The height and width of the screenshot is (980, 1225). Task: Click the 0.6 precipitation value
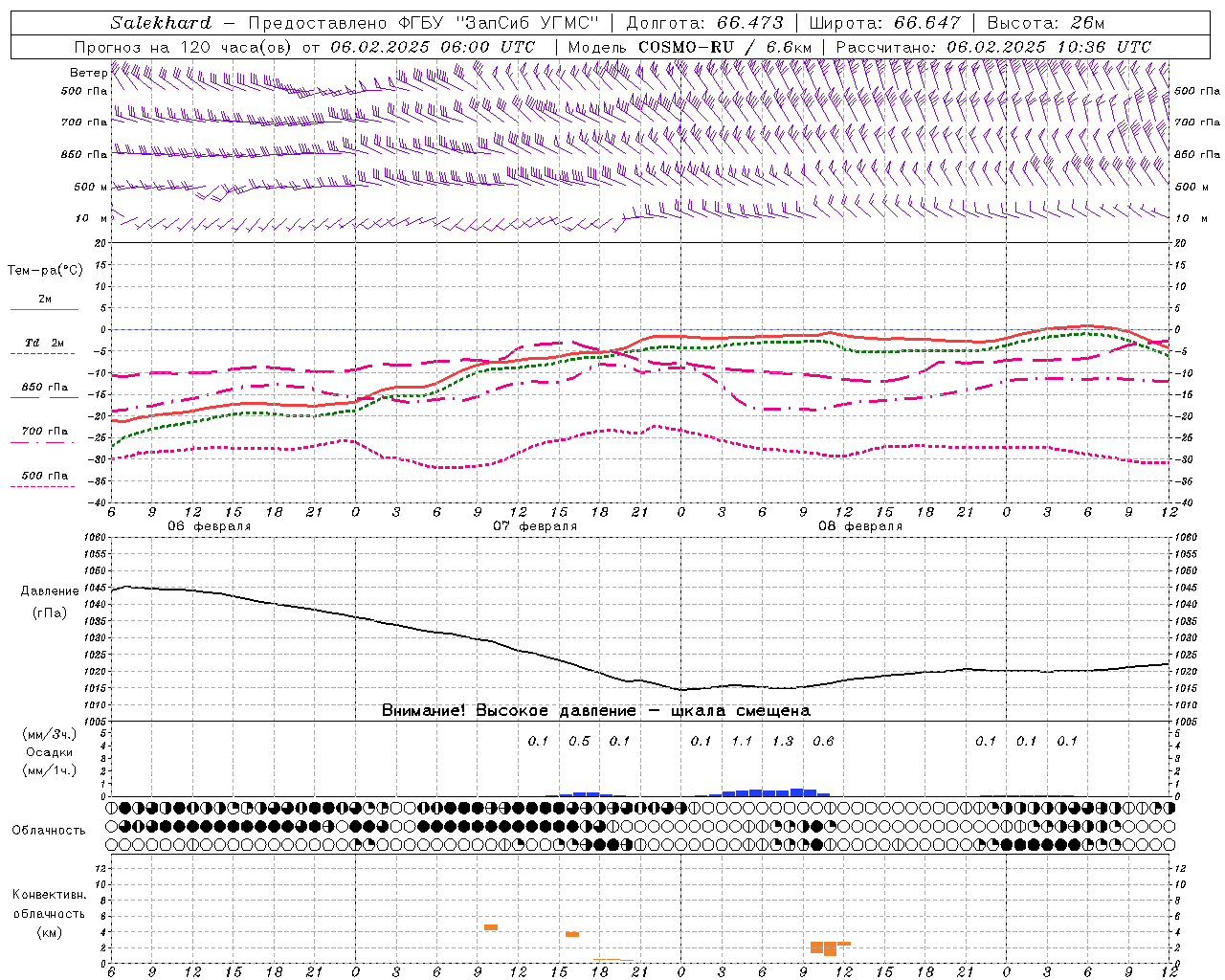[823, 742]
